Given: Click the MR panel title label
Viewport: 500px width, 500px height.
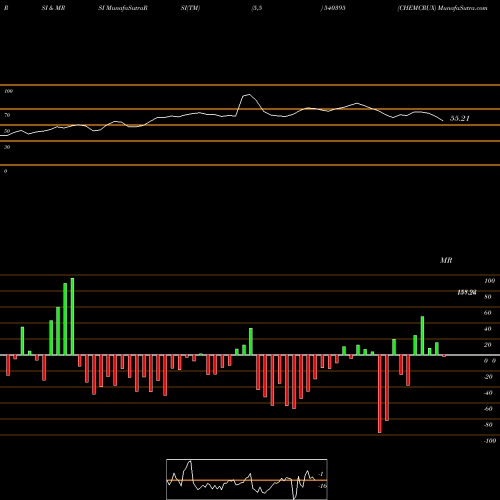Looking at the screenshot, I should (446, 260).
